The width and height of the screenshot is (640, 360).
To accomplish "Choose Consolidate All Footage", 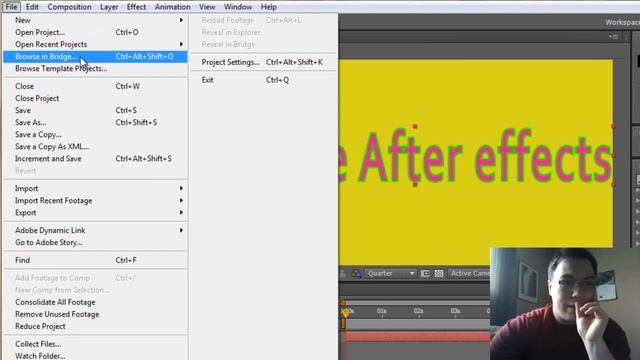I will click(x=95, y=302).
